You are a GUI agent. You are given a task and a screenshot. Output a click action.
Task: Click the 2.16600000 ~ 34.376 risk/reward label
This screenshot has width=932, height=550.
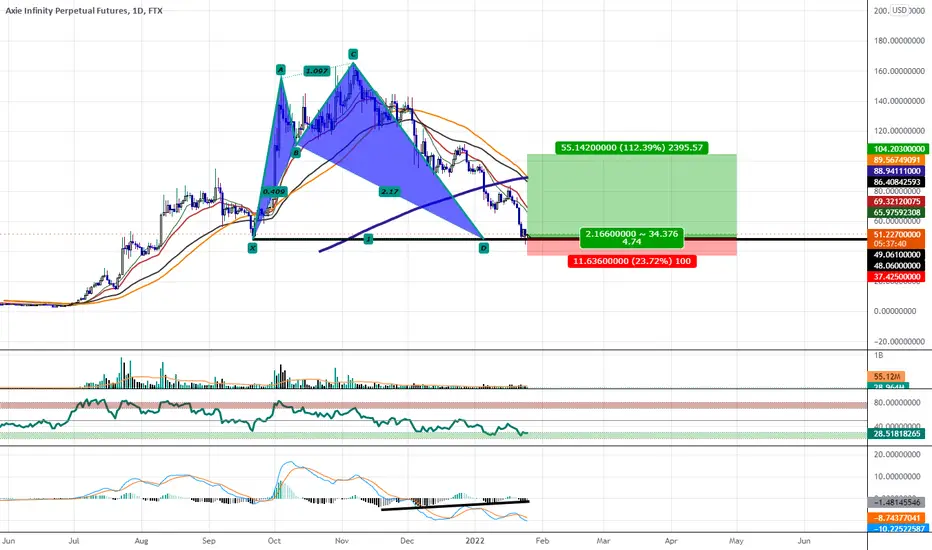click(x=631, y=237)
